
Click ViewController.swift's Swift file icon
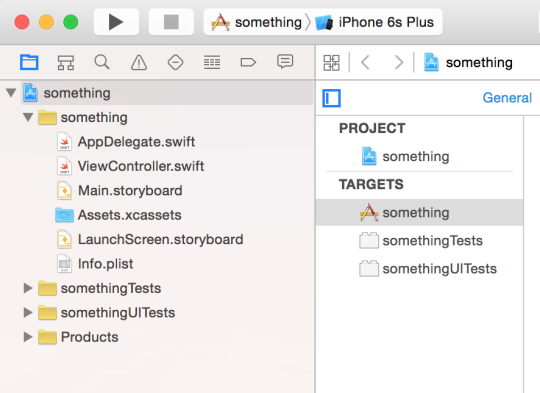(x=64, y=166)
